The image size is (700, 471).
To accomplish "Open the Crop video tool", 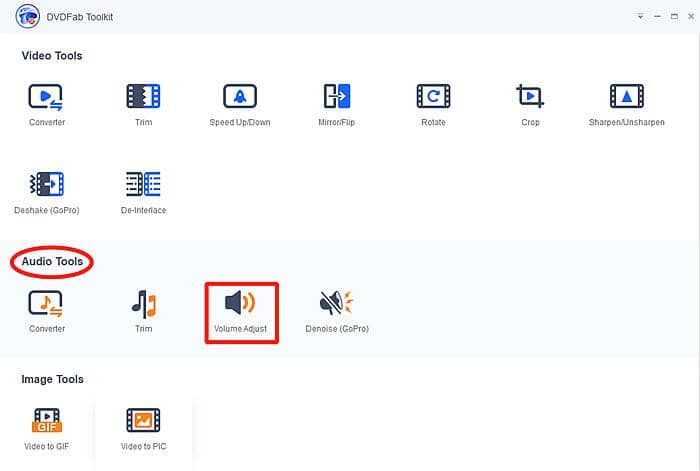I will [x=530, y=105].
